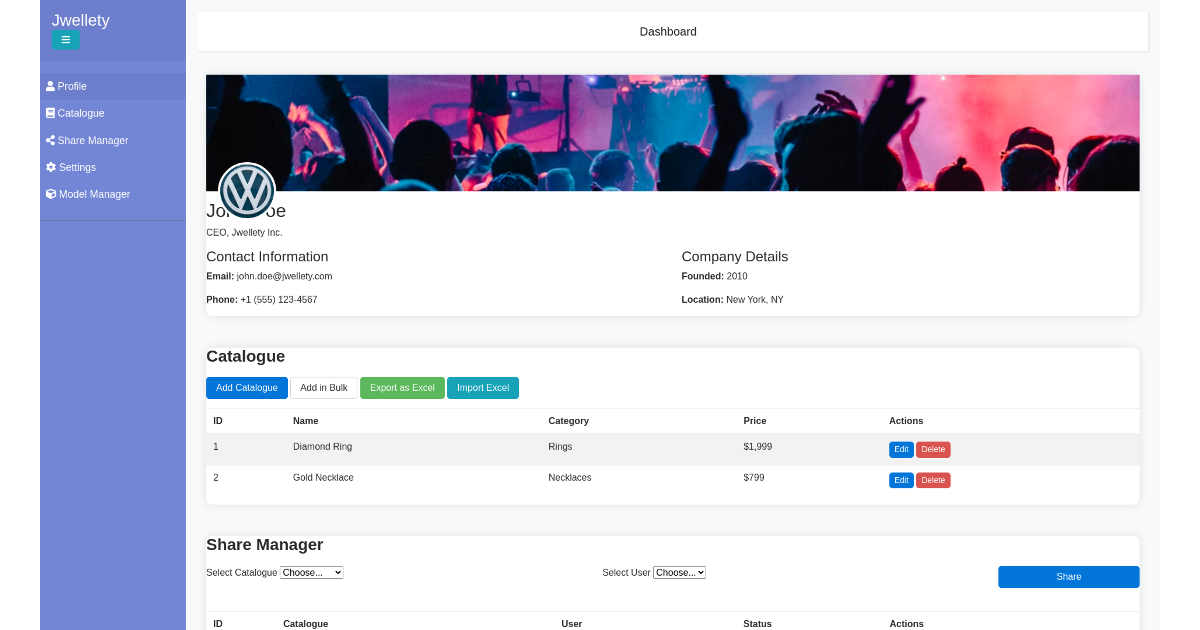This screenshot has height=630, width=1200.
Task: Choose a catalogue from the Choose... selector
Action: pyautogui.click(x=311, y=572)
